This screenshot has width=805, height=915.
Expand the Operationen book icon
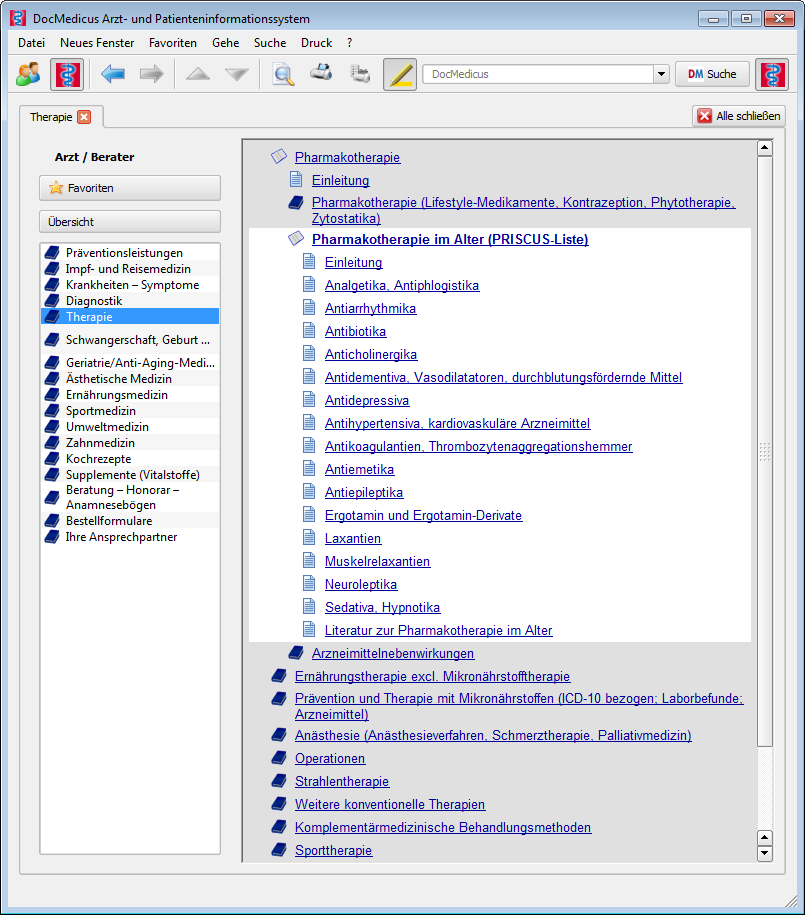279,757
